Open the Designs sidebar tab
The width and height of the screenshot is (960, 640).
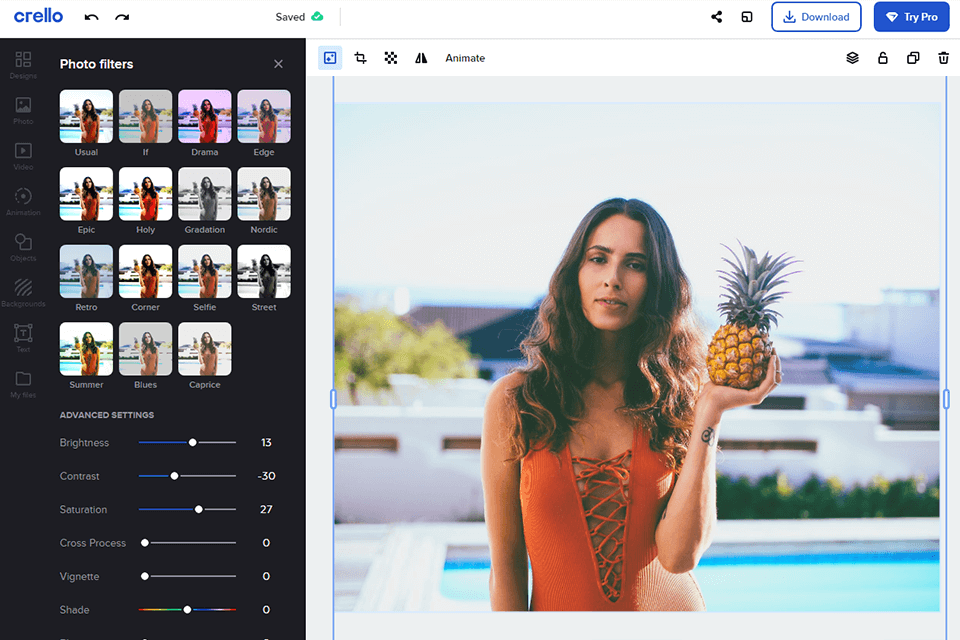click(x=23, y=65)
